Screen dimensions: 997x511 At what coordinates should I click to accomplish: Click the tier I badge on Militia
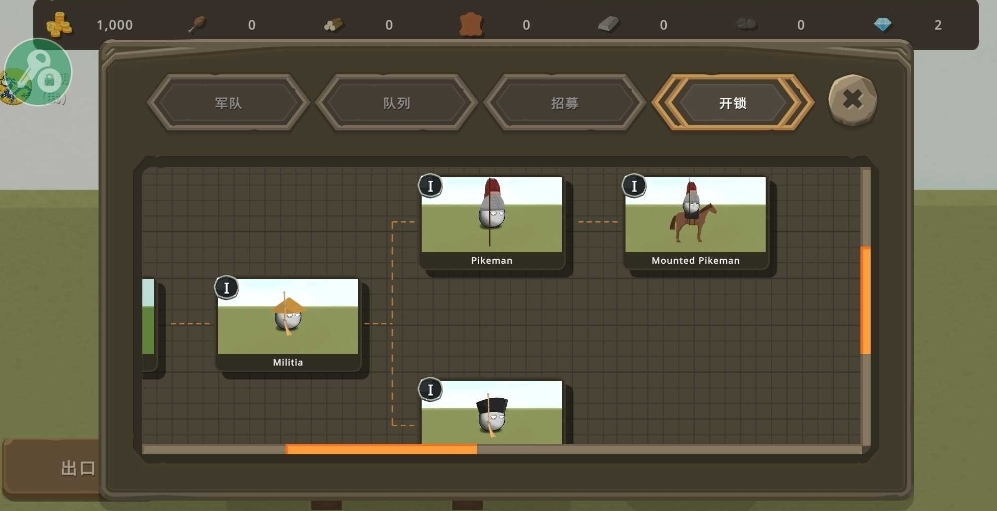coord(227,288)
